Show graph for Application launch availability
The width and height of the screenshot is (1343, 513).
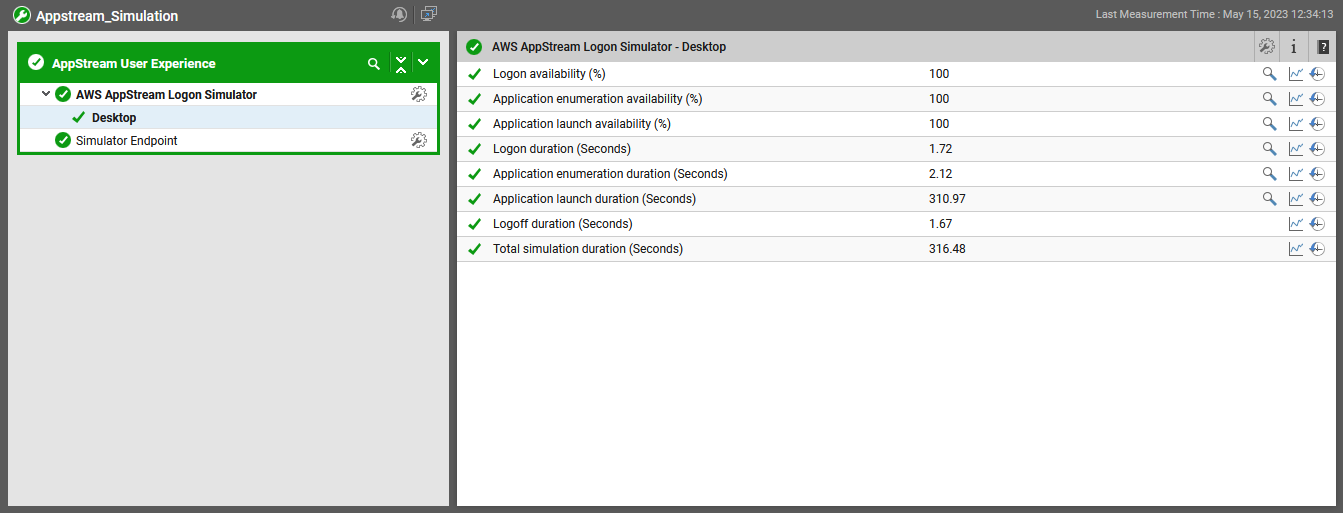point(1296,123)
